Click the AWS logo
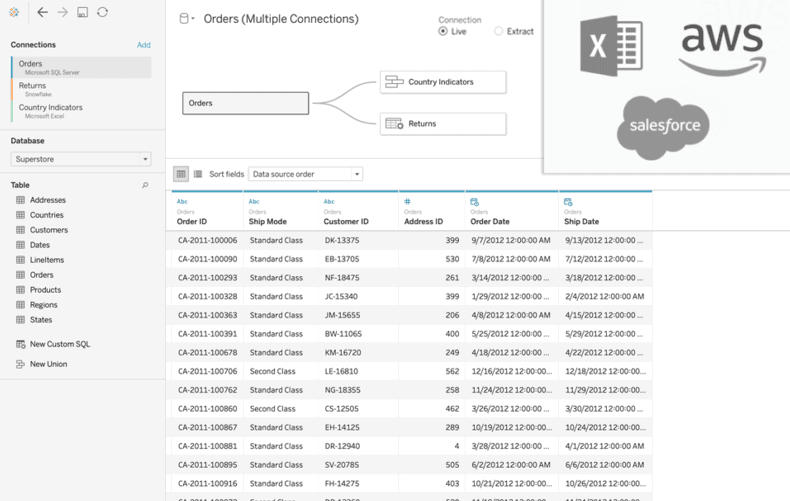The width and height of the screenshot is (790, 501). [x=722, y=49]
